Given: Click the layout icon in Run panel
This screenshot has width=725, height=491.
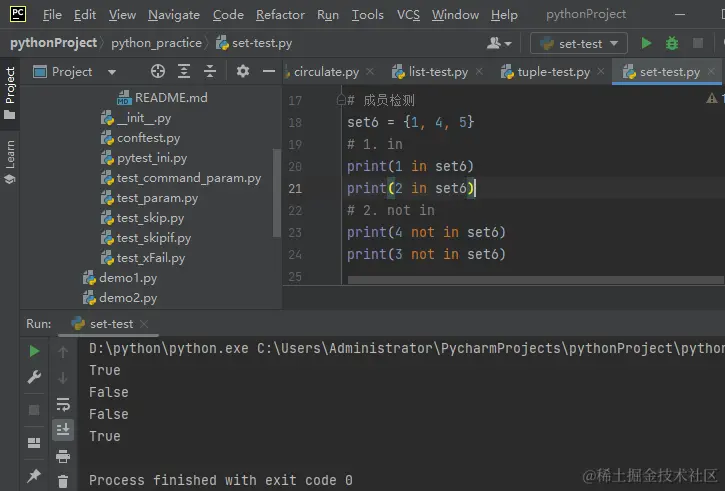Looking at the screenshot, I should (34, 443).
